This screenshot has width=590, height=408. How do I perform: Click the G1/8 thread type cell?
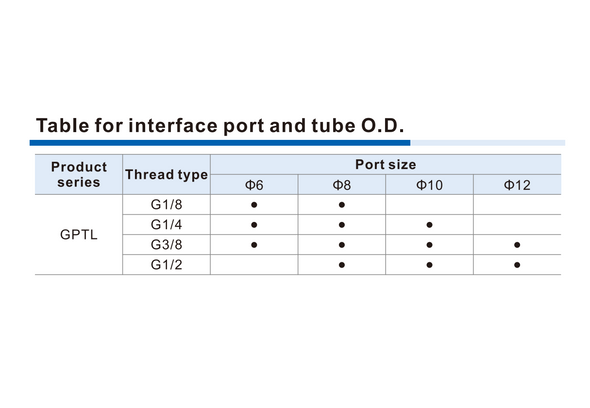[166, 205]
